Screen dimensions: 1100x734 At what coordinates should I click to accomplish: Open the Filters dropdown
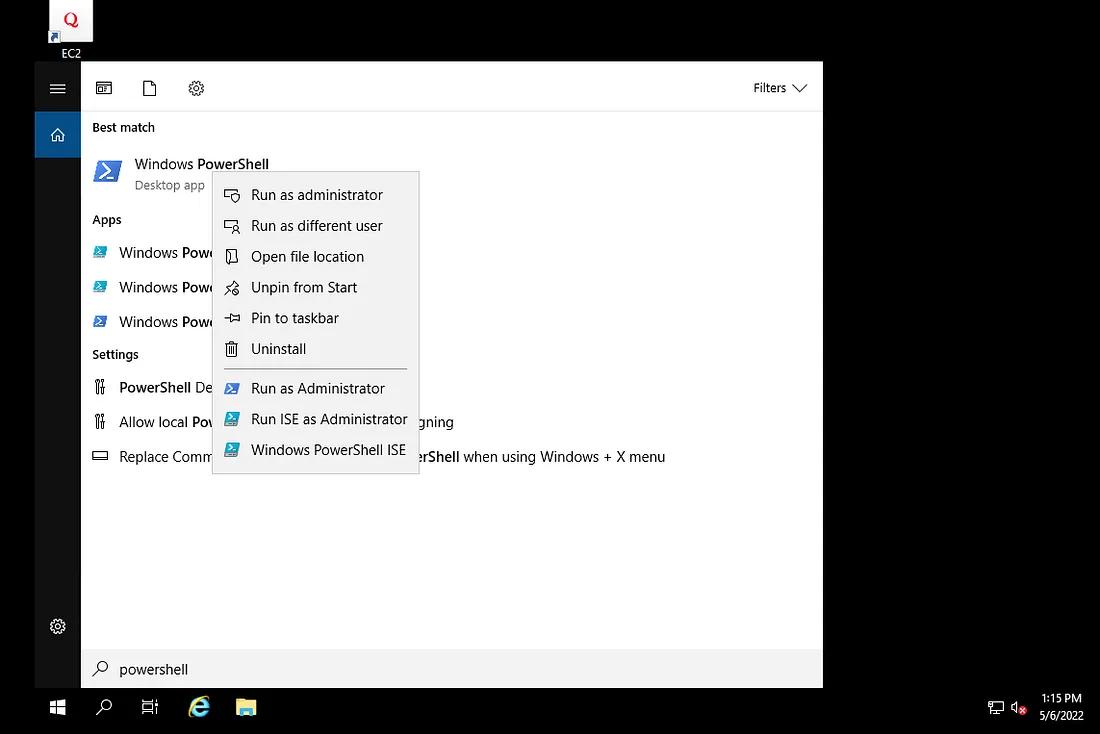coord(780,88)
